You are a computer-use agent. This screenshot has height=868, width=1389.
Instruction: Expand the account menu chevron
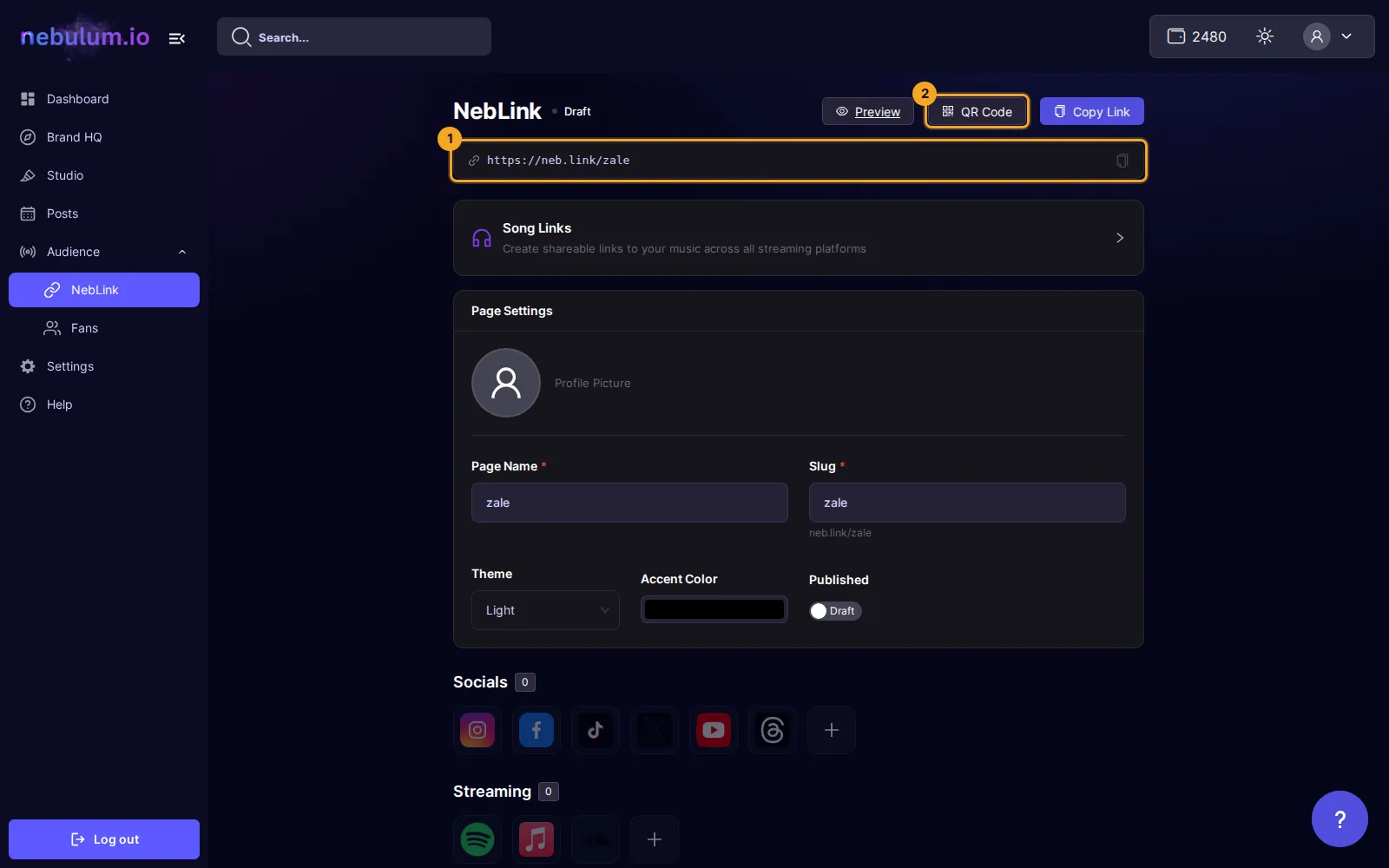point(1346,36)
